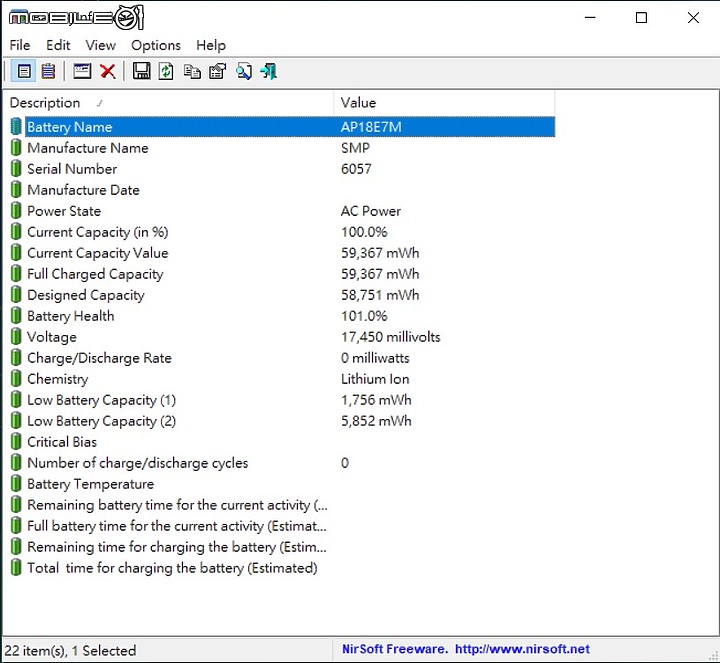Image resolution: width=720 pixels, height=663 pixels.
Task: Click battery icon beside Battery Health
Action: 16,316
